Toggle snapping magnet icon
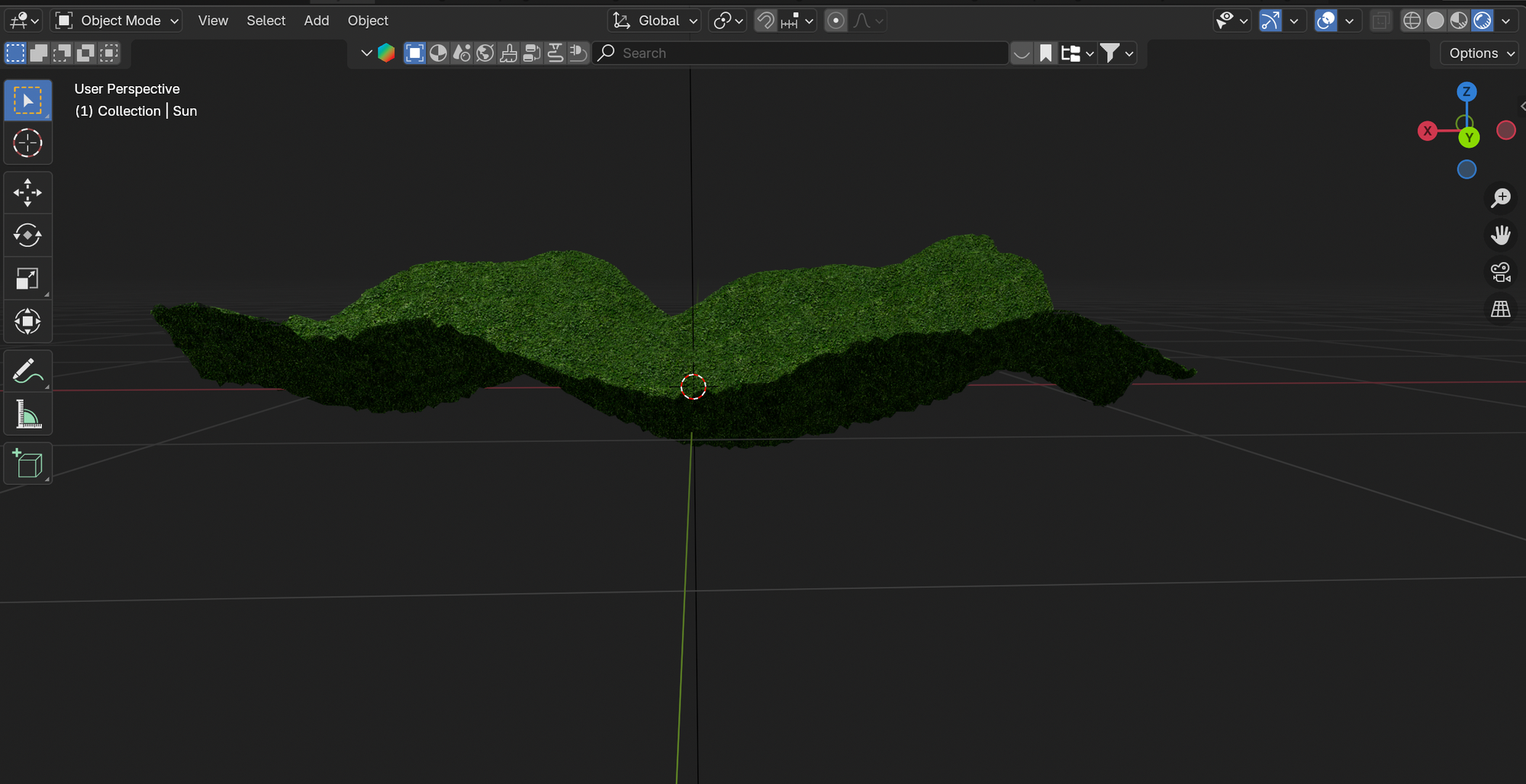1526x784 pixels. pos(765,21)
